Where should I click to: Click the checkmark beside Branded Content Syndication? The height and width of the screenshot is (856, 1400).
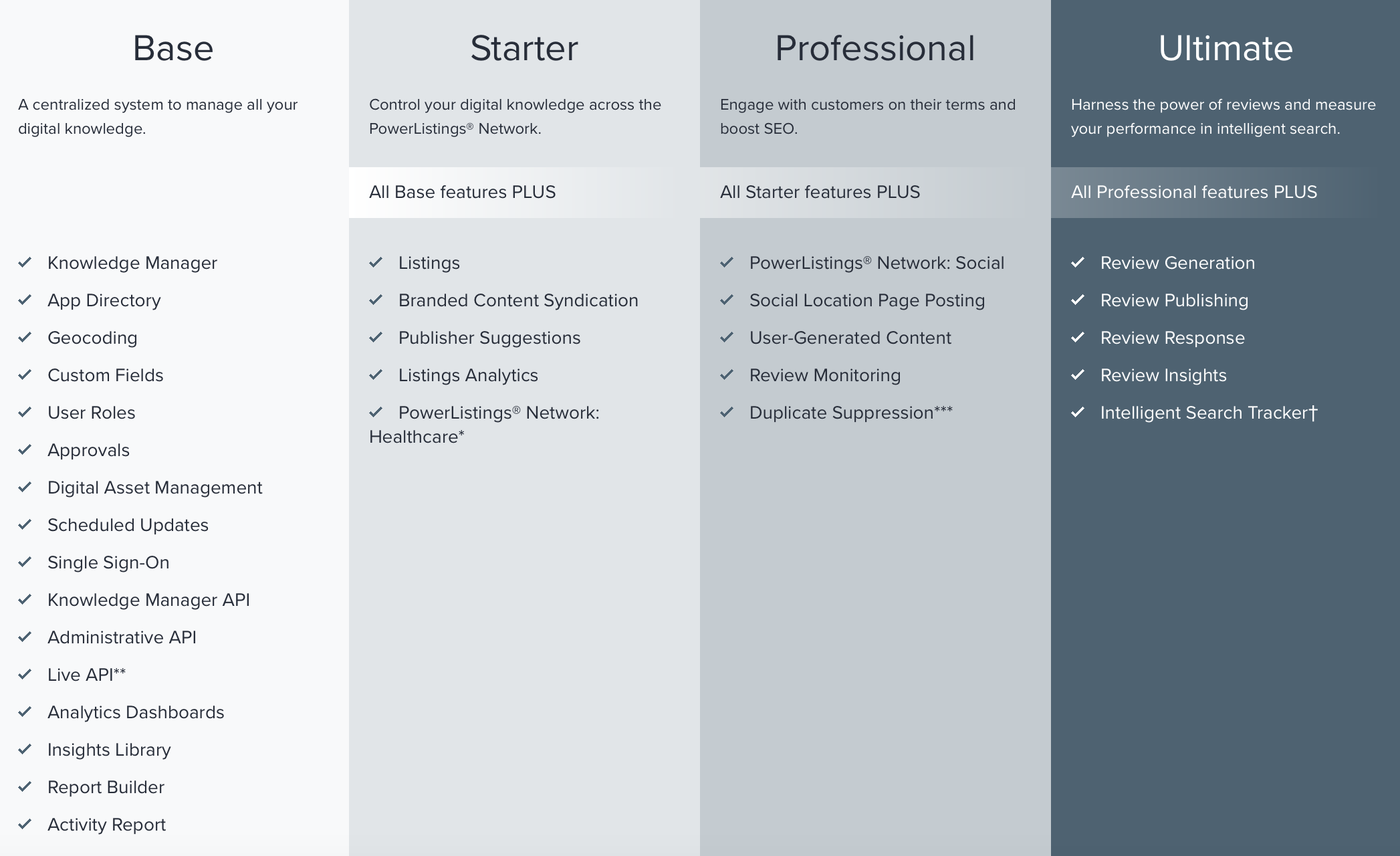coord(376,300)
